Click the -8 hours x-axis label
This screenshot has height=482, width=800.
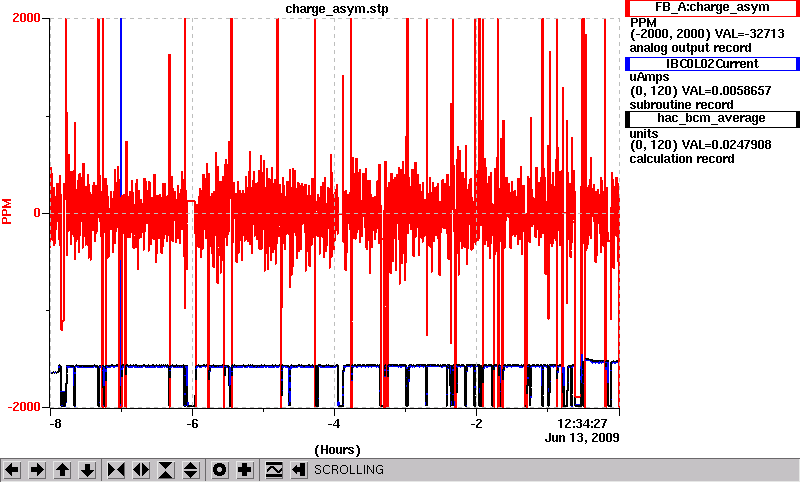[x=55, y=424]
